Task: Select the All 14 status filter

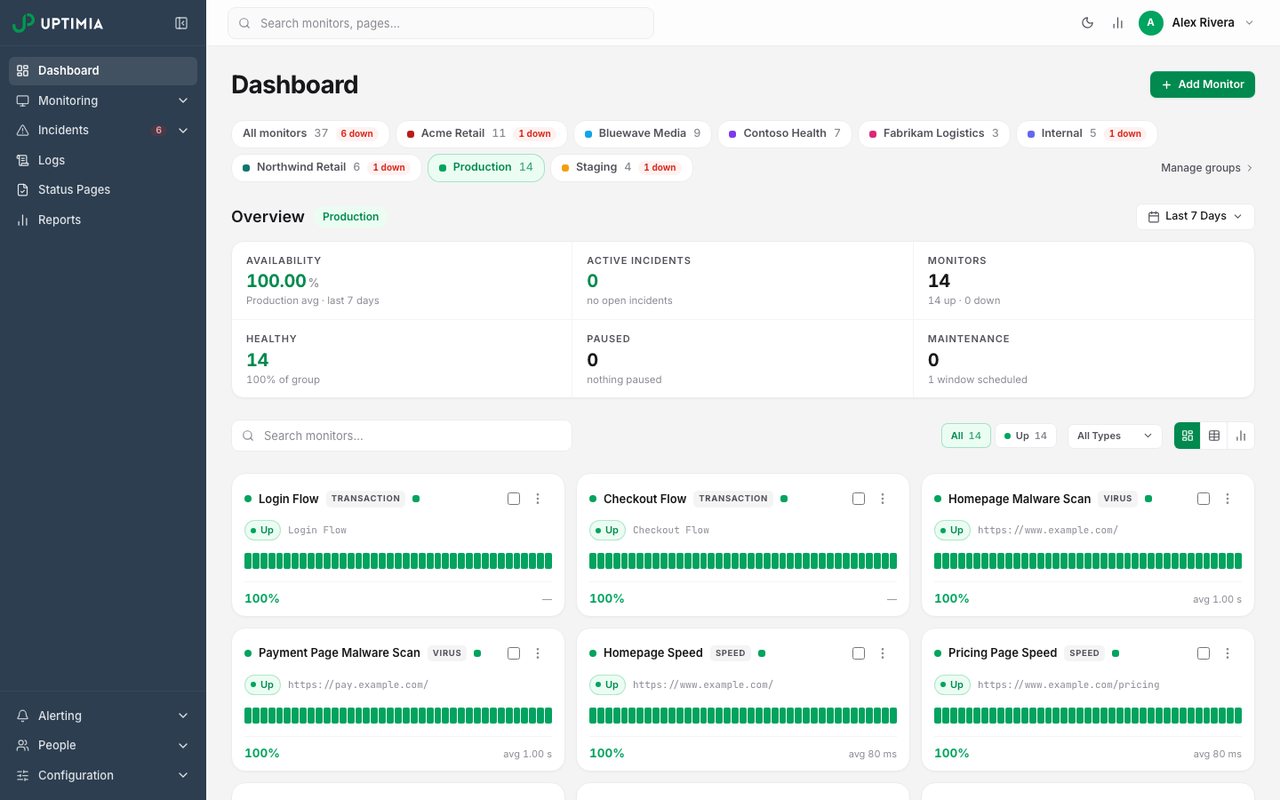Action: pos(966,436)
